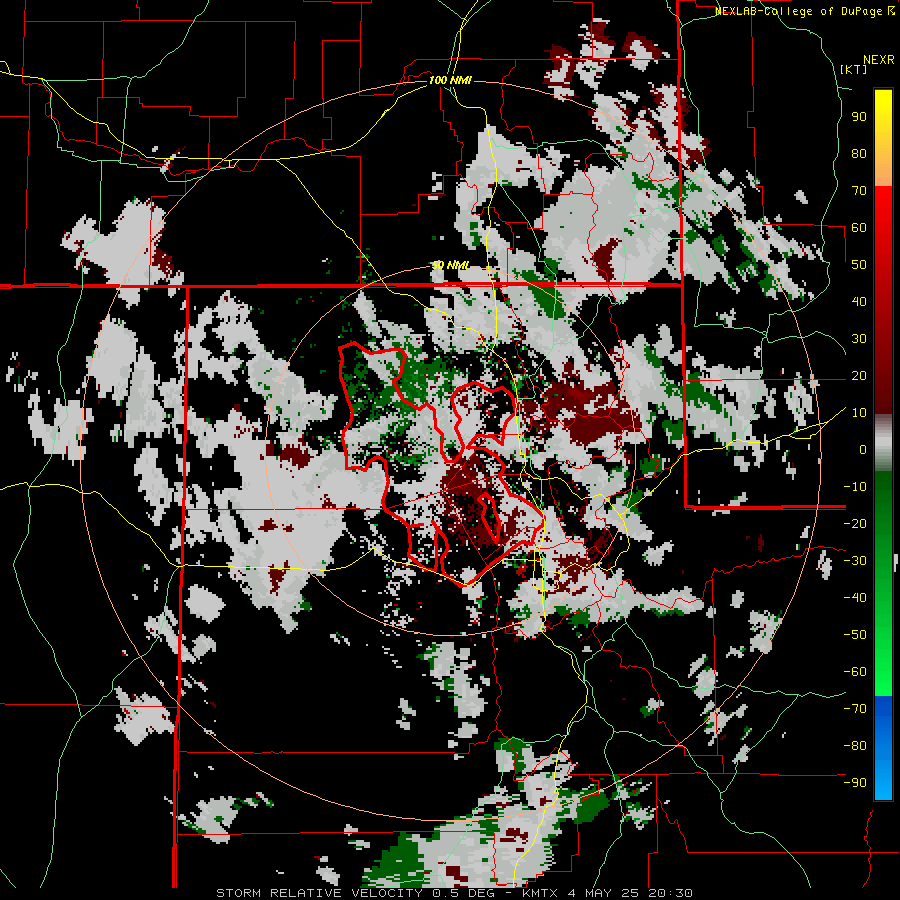Image resolution: width=900 pixels, height=900 pixels.
Task: Click the "40" value on the velocity scale
Action: click(859, 302)
